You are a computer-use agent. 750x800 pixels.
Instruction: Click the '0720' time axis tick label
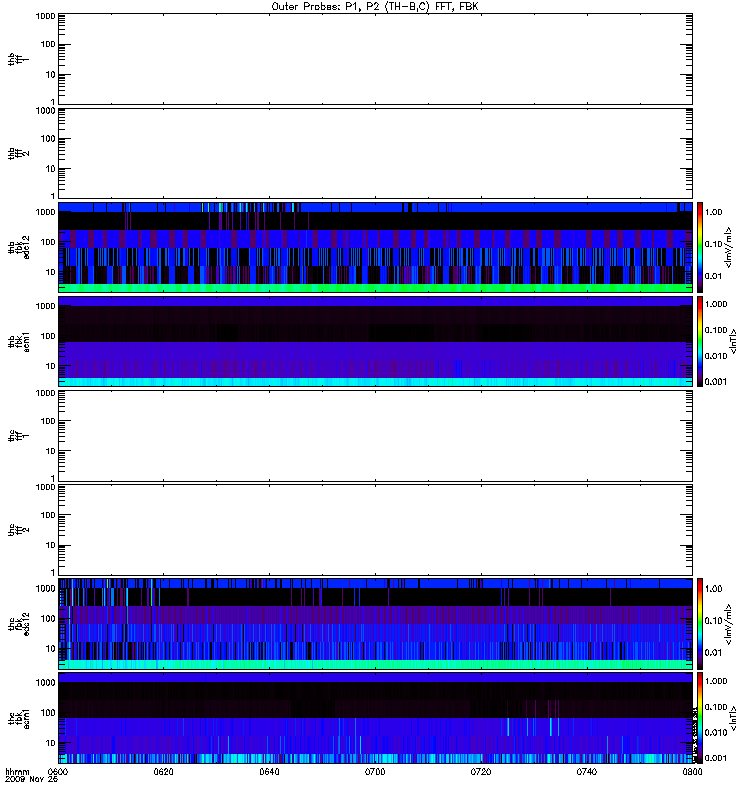tap(481, 772)
